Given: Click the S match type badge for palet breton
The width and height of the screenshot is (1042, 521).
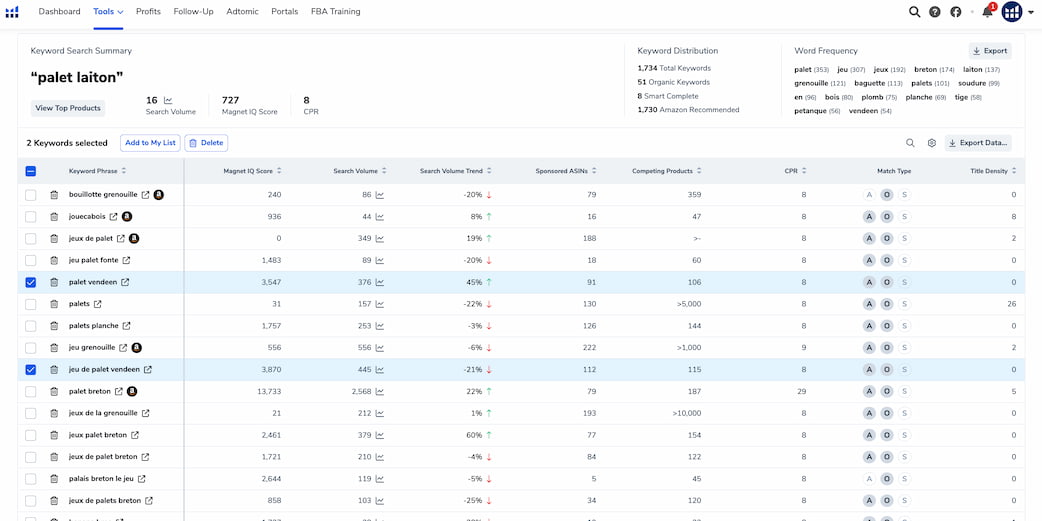Looking at the screenshot, I should [904, 391].
